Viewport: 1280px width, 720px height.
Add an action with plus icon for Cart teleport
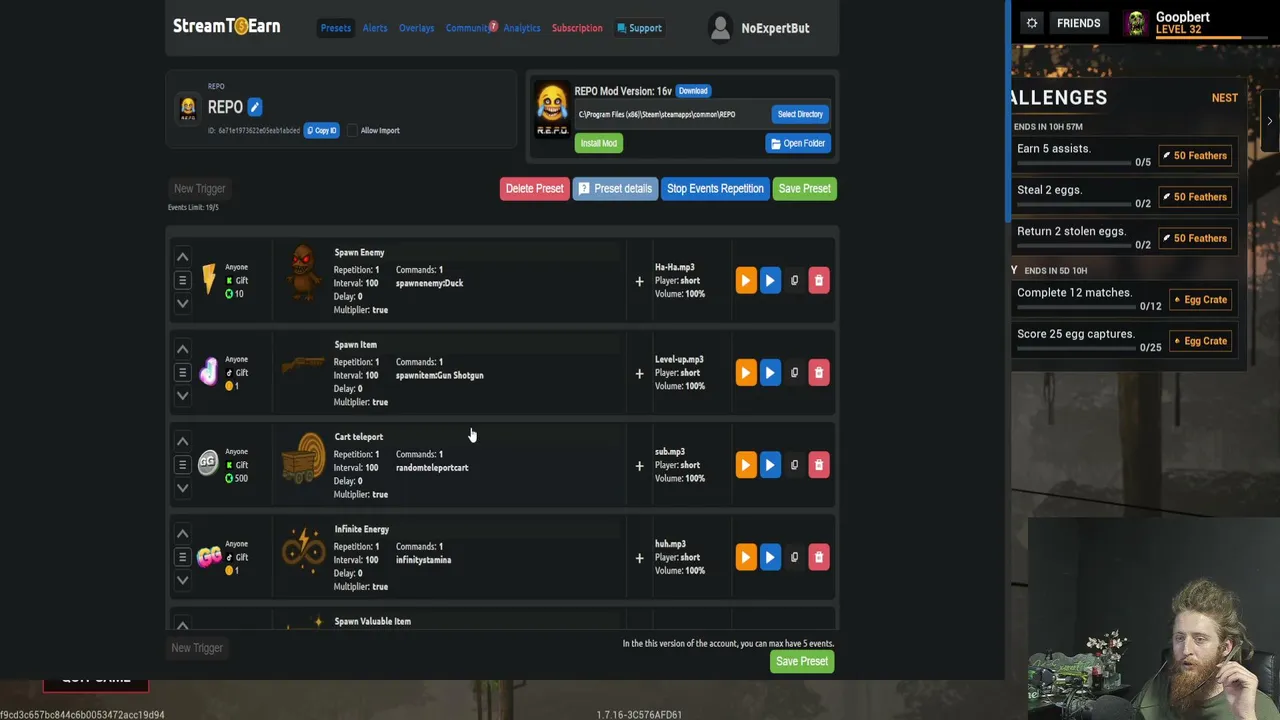639,466
